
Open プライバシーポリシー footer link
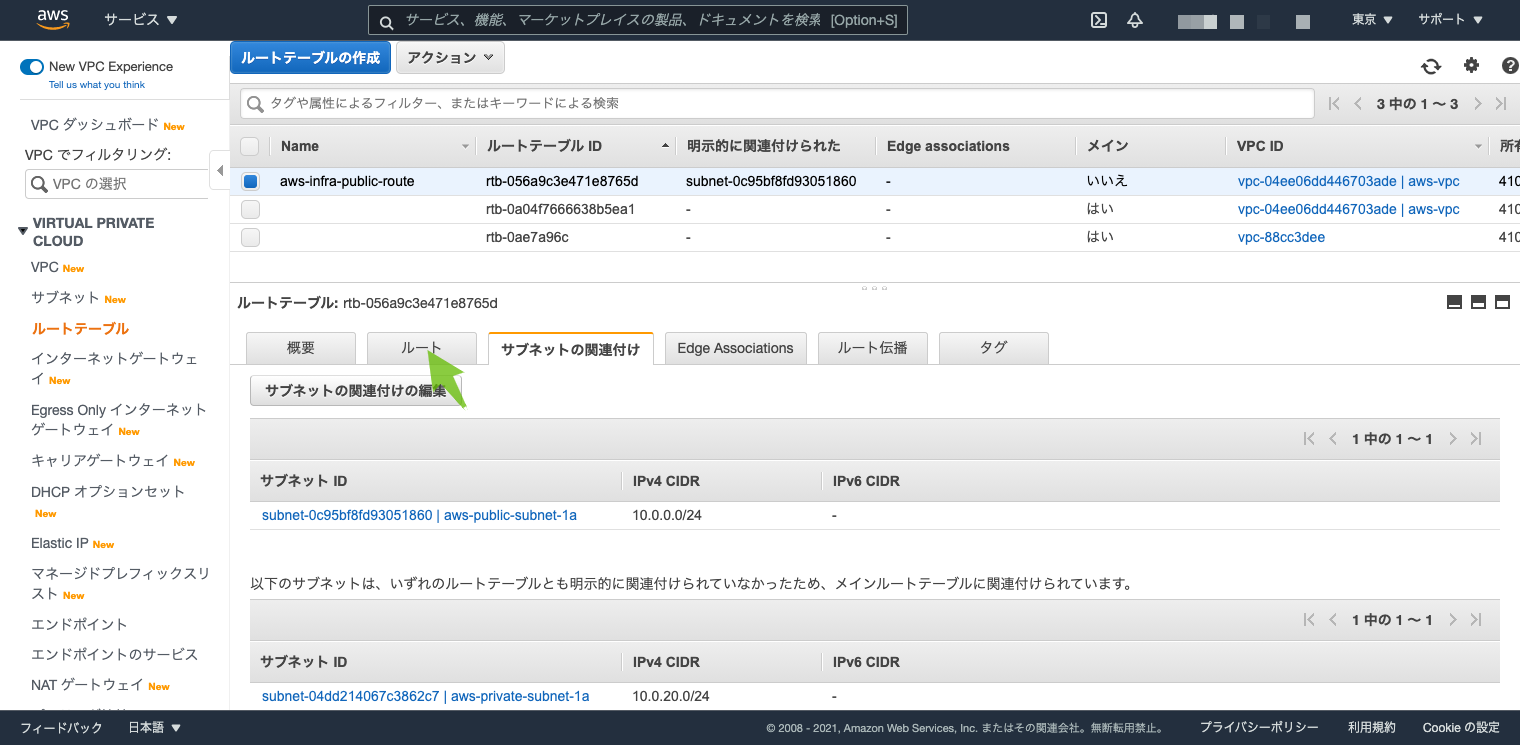(1259, 728)
